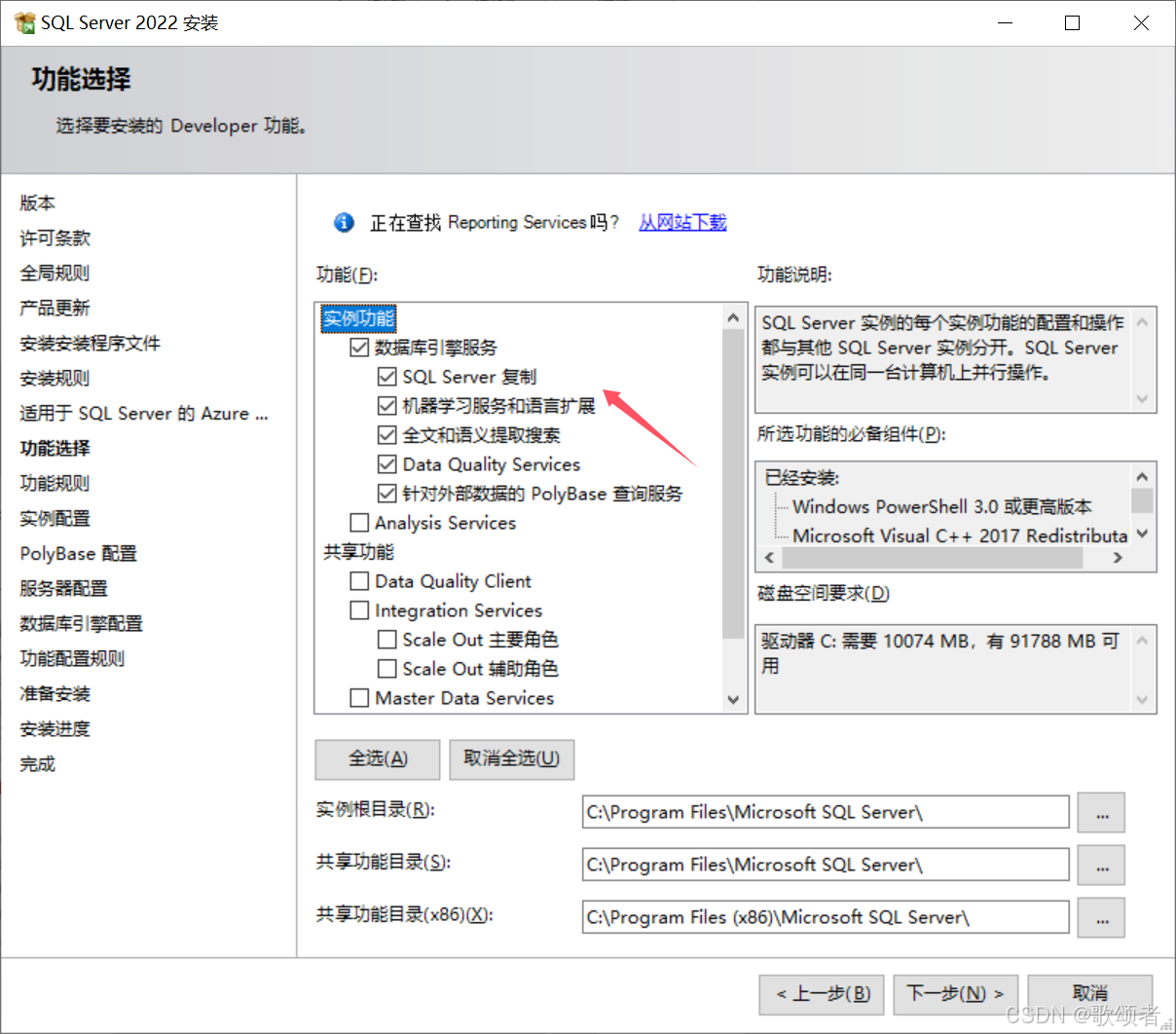
Task: Close the SQL Server 2022 安装 window
Action: pos(1142,23)
